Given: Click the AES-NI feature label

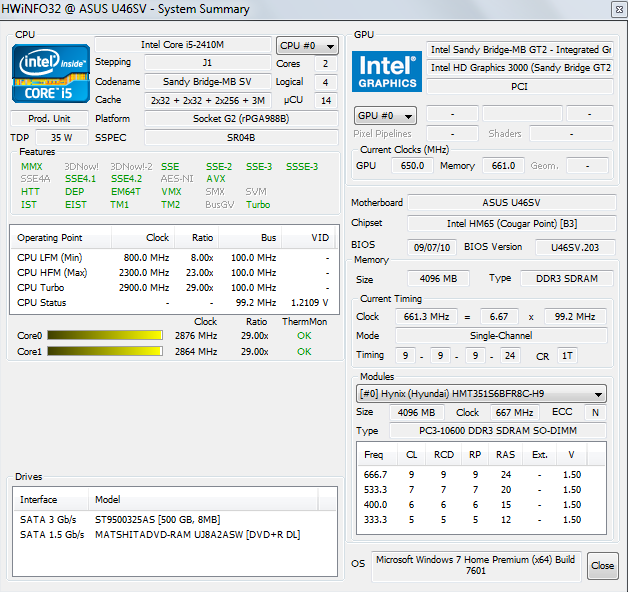Looking at the screenshot, I should (177, 179).
